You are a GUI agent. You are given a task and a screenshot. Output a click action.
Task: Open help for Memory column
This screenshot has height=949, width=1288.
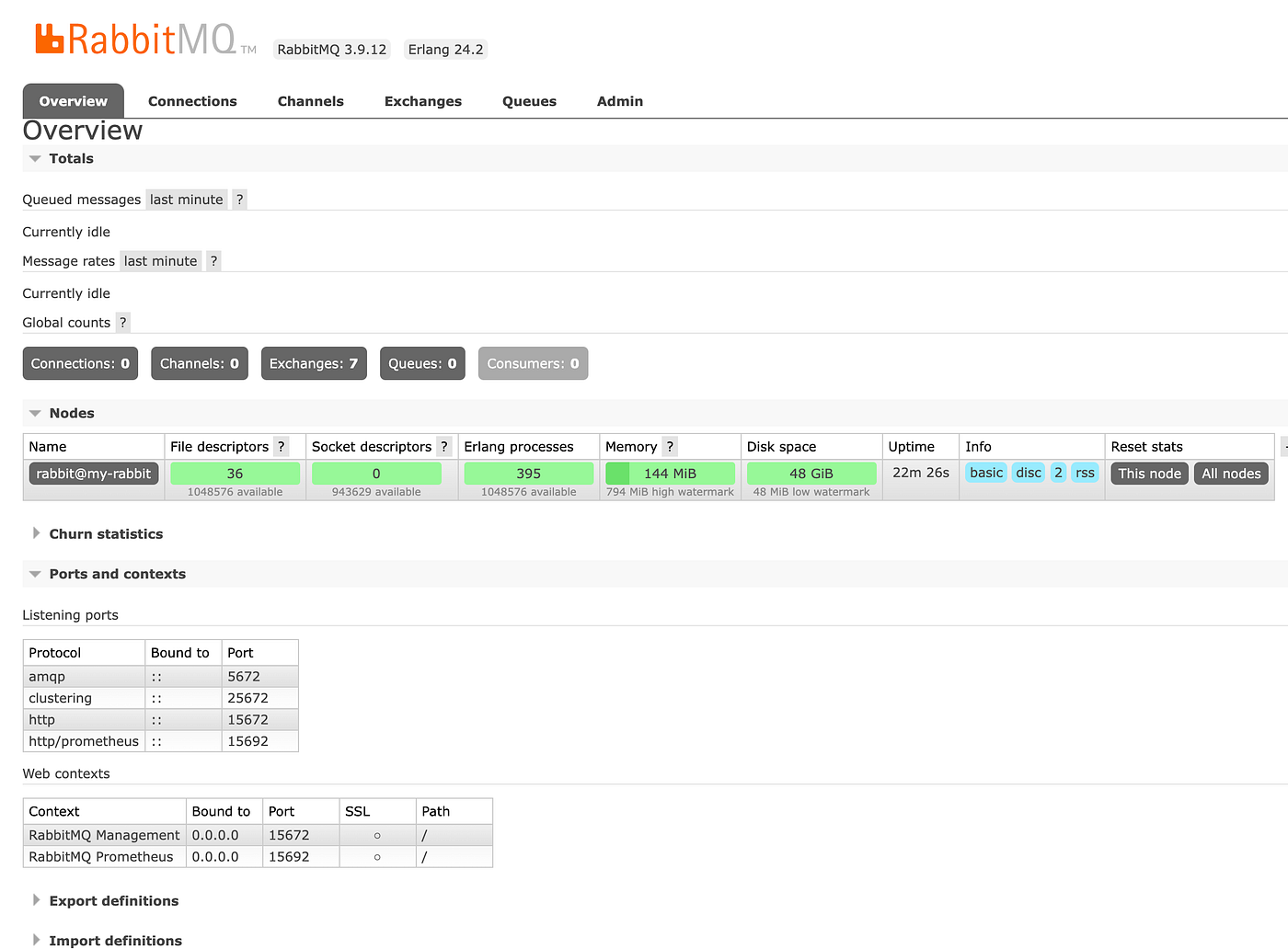(x=669, y=446)
